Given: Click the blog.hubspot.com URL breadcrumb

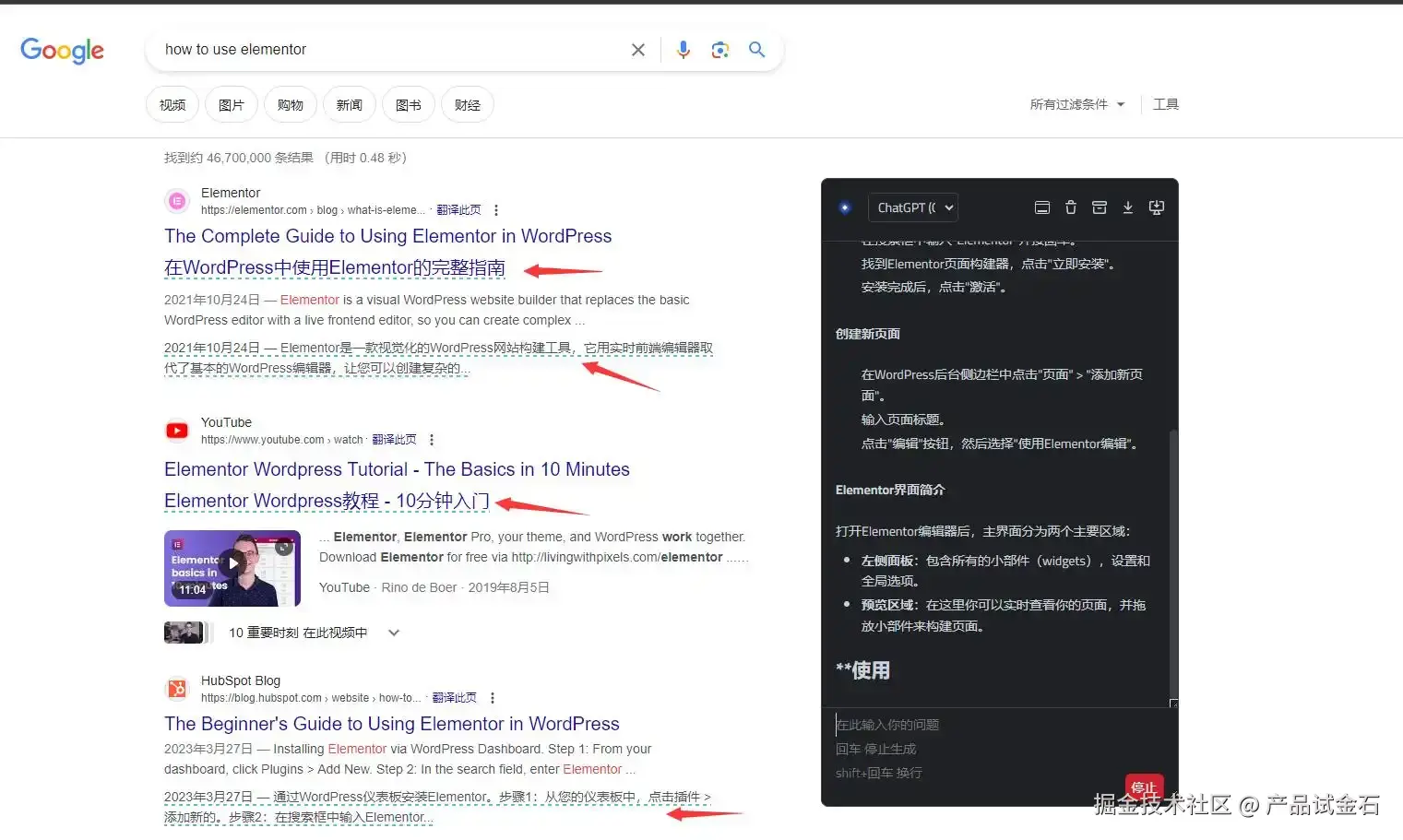Looking at the screenshot, I should pyautogui.click(x=311, y=698).
